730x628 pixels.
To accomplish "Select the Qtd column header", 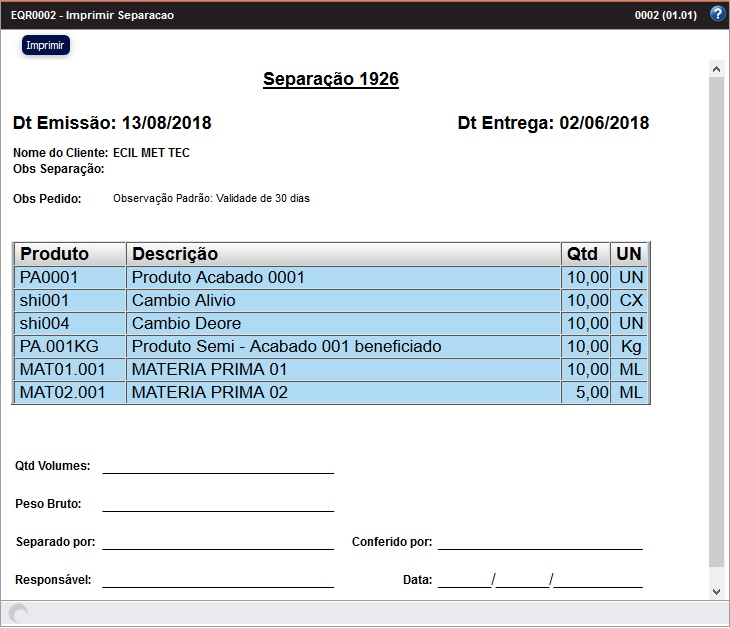I will click(x=585, y=254).
